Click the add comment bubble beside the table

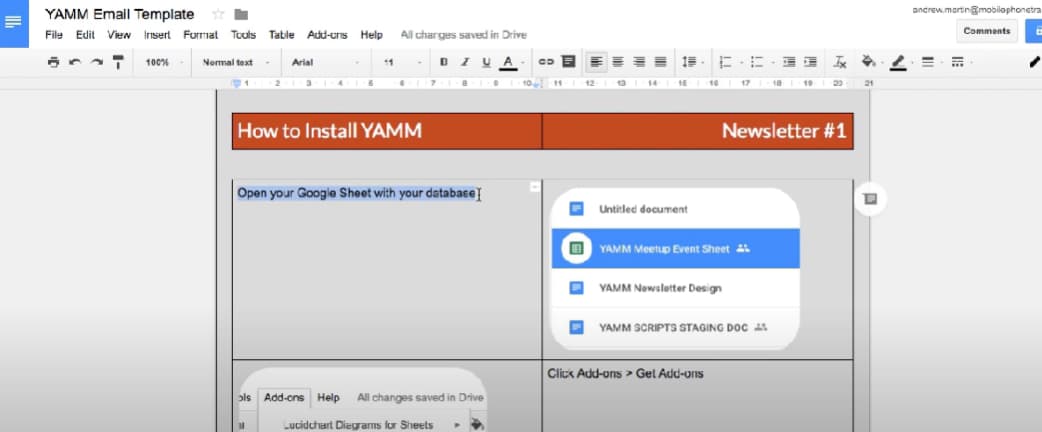click(870, 199)
